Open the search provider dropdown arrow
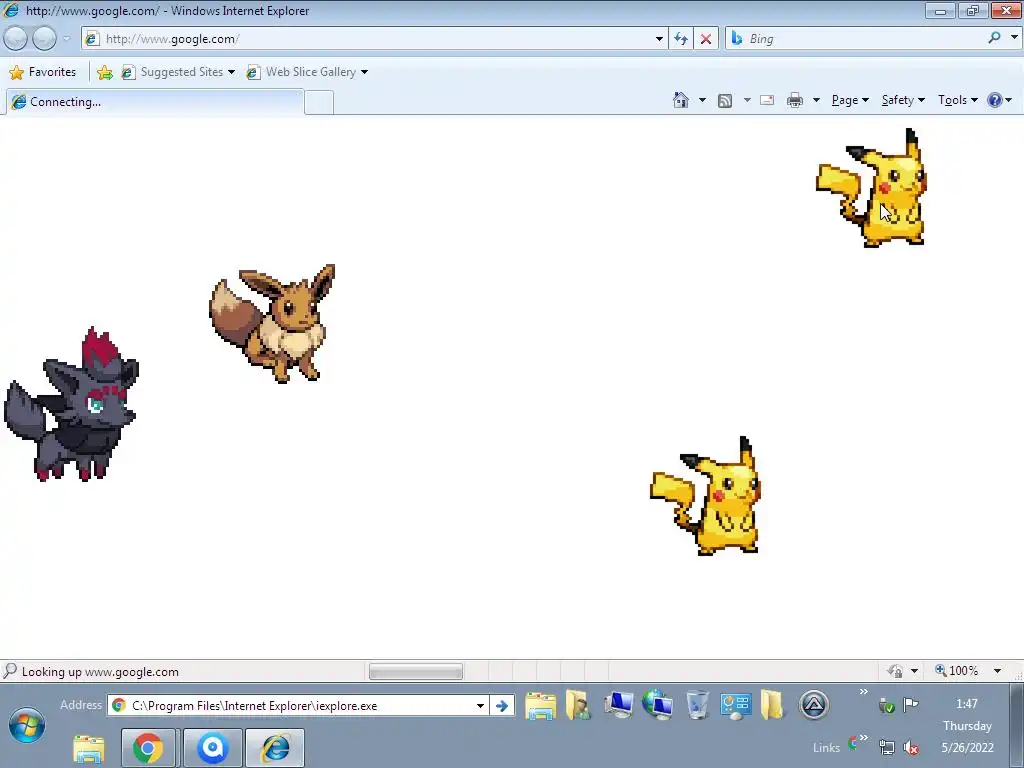1024x768 pixels. (1014, 38)
